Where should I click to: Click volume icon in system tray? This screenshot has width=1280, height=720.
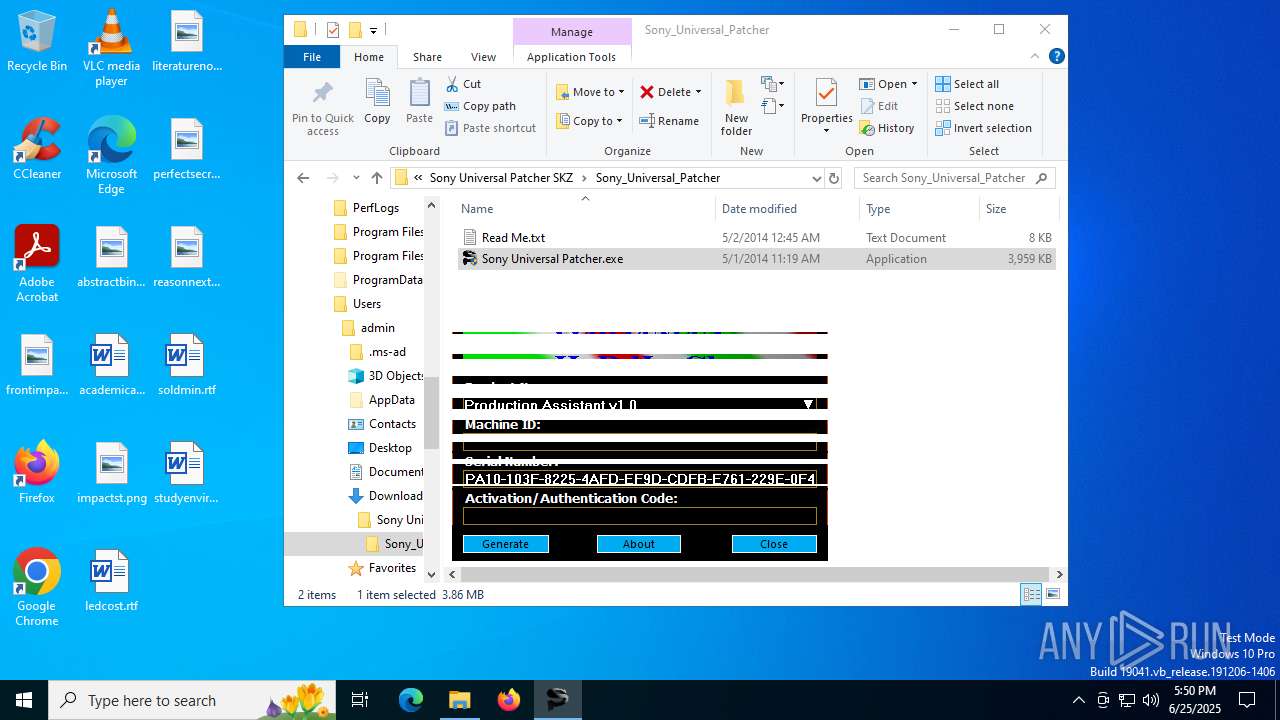[1151, 700]
